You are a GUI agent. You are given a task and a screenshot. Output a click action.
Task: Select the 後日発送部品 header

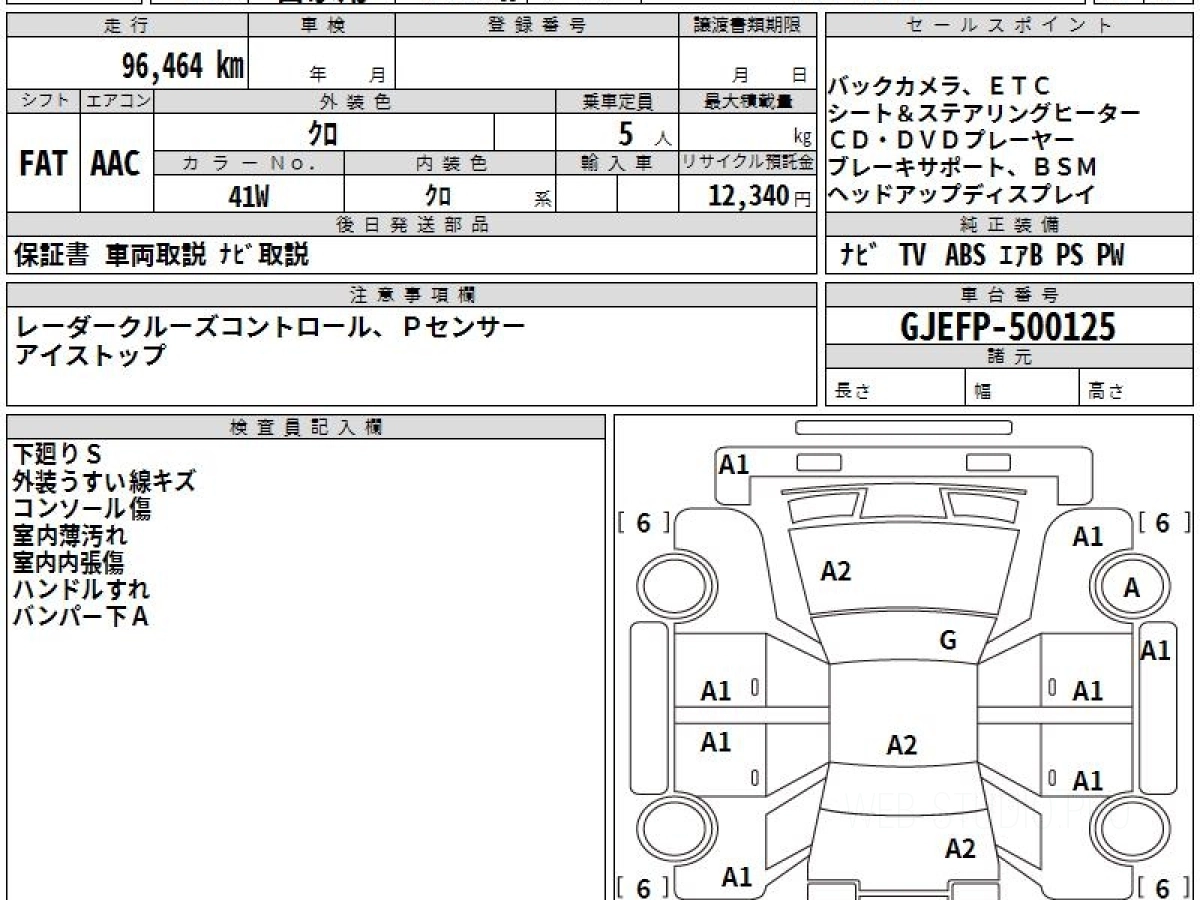coord(412,225)
